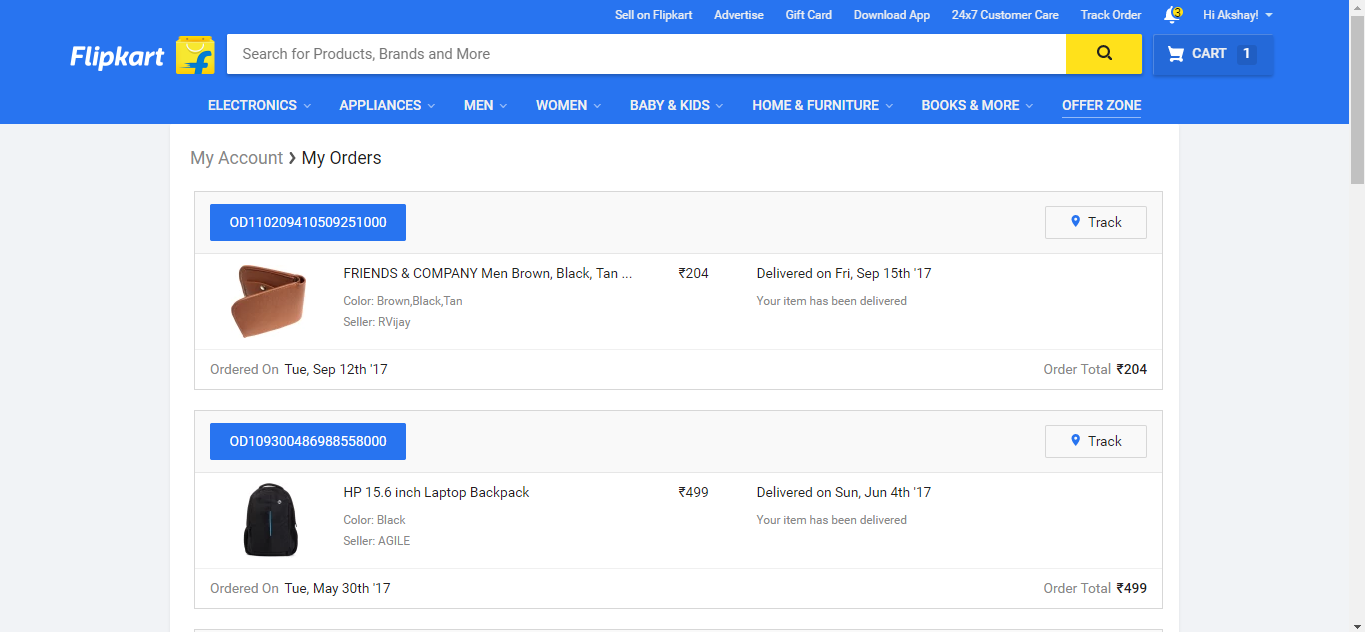Viewport: 1365px width, 632px height.
Task: Click the black backpack product thumbnail
Action: [271, 520]
